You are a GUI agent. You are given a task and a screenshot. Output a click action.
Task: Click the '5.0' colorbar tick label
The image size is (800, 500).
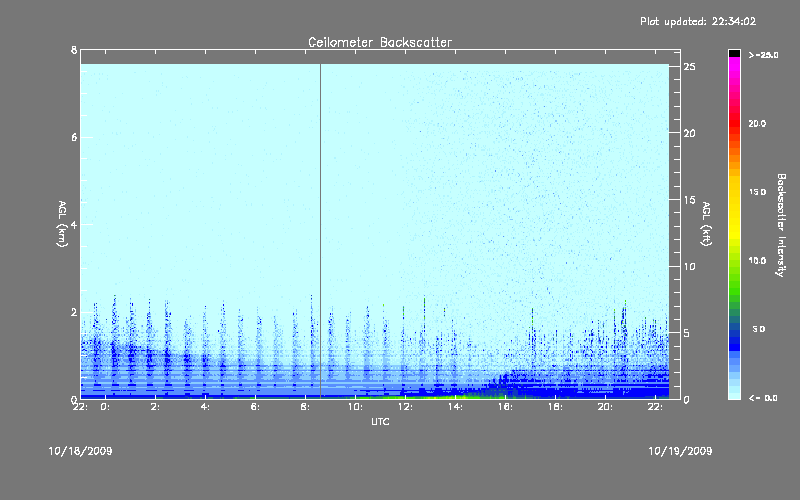[x=759, y=329]
